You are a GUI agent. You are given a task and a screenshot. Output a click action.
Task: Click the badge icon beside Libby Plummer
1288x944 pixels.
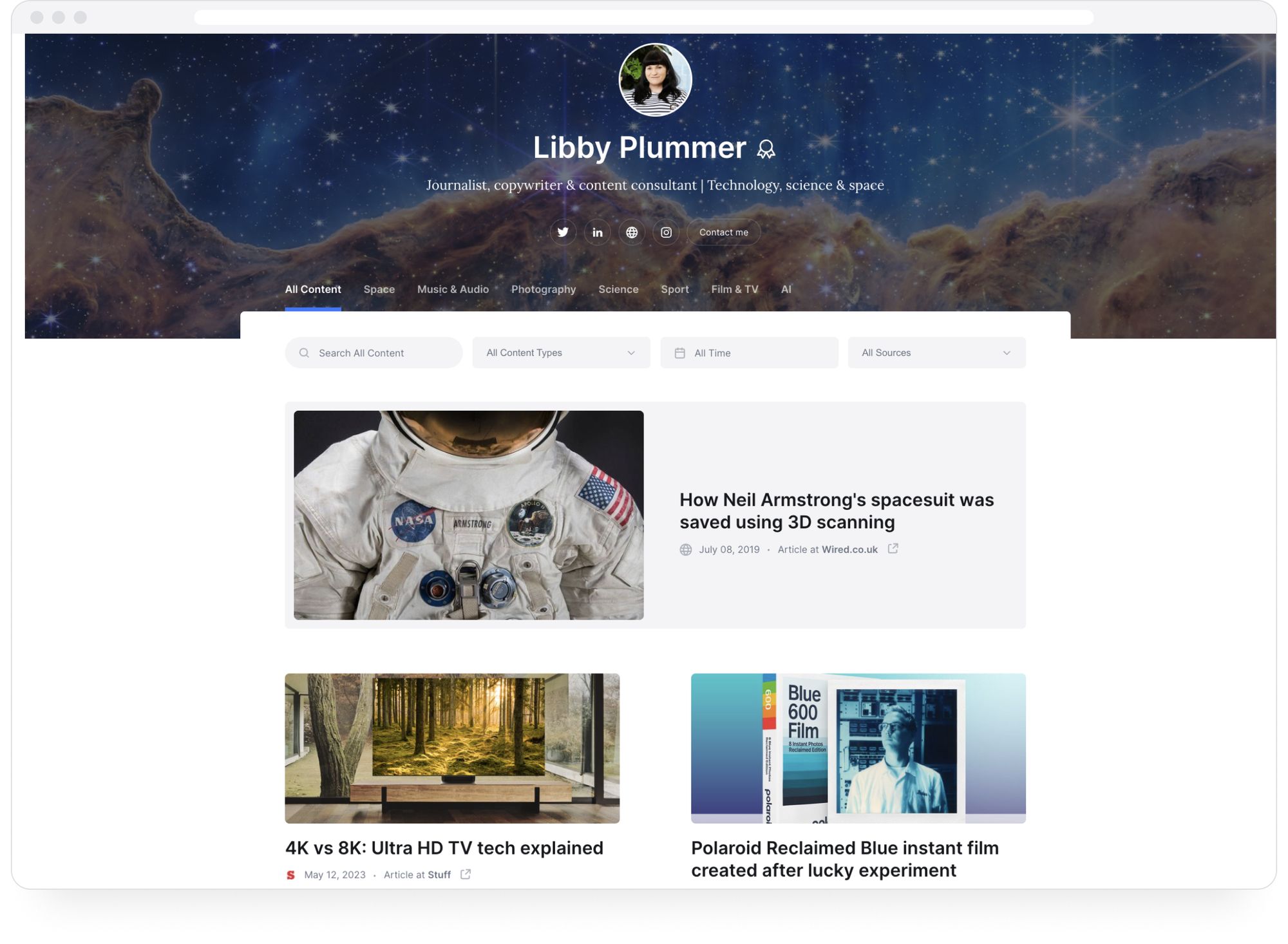766,149
